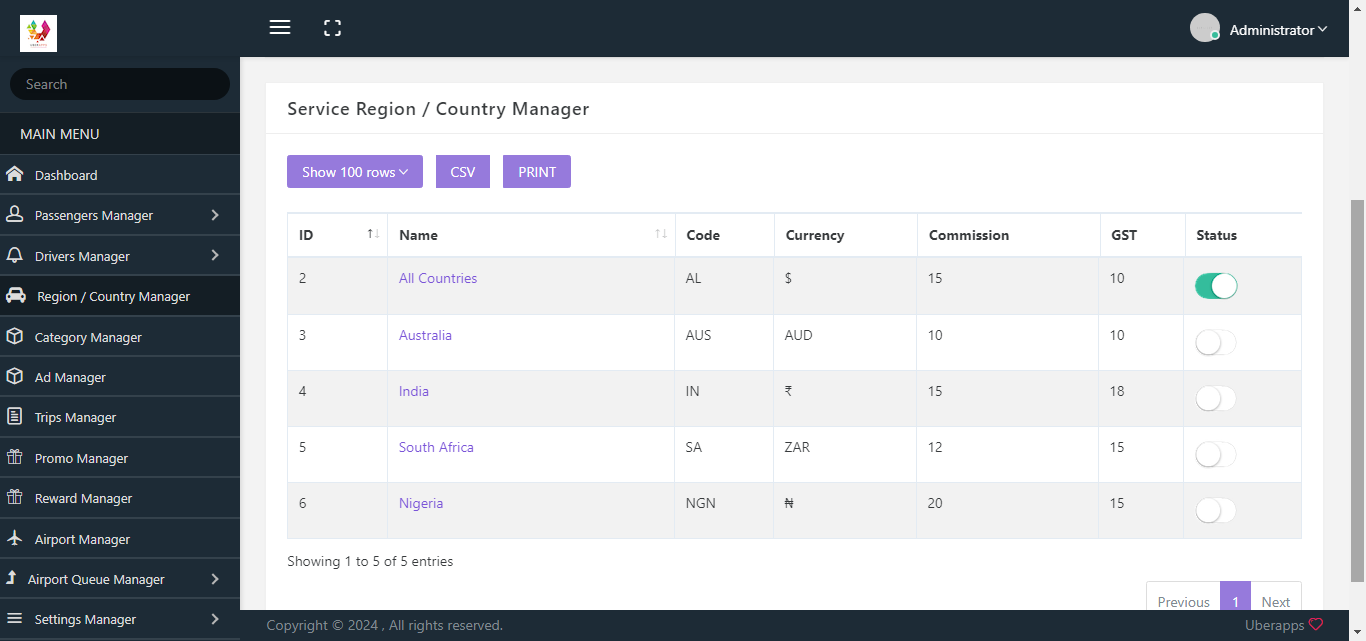Enable the South Africa status toggle
Screen dimensions: 1366x641
[1216, 455]
